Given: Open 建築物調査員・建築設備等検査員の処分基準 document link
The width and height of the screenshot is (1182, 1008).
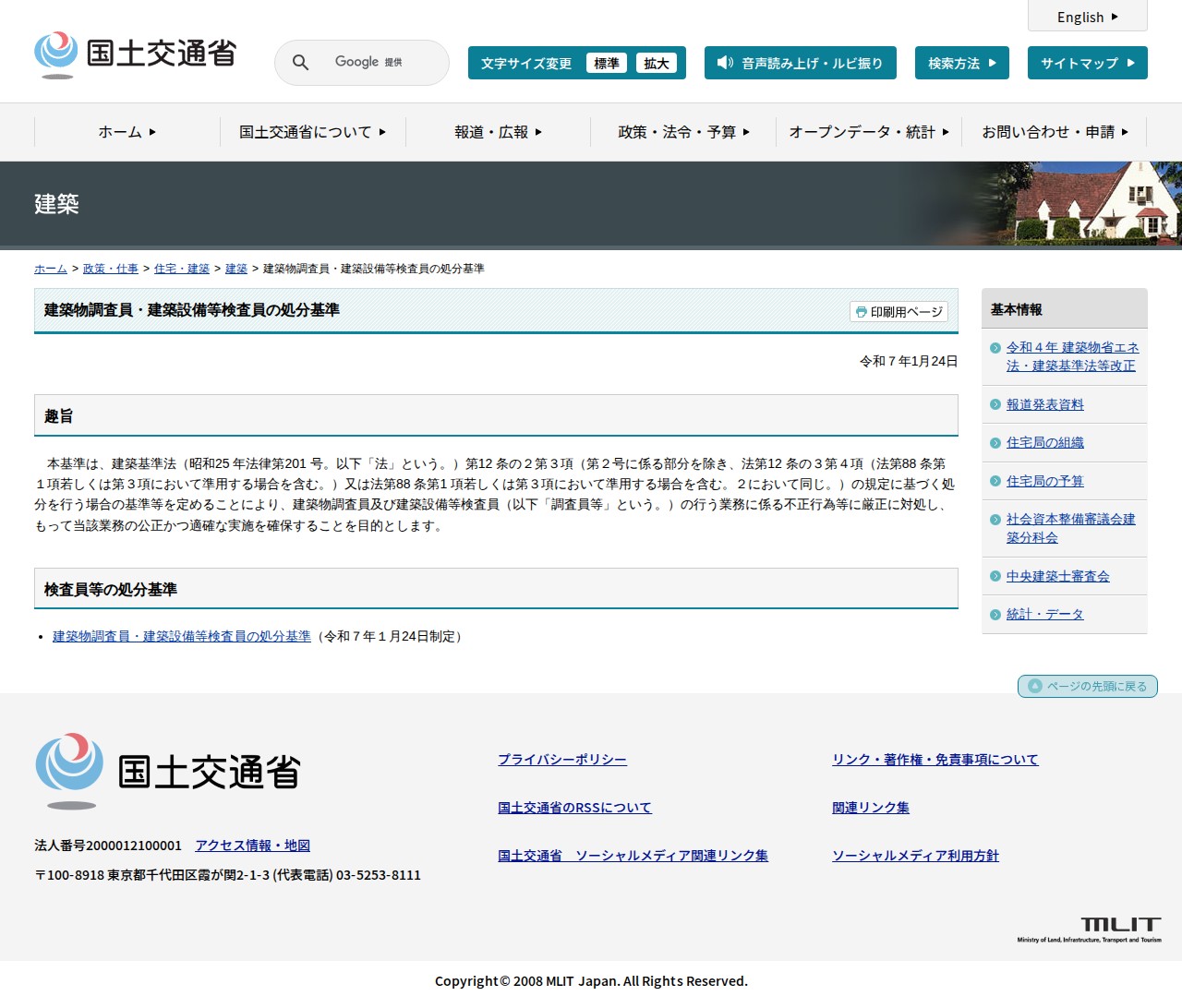Looking at the screenshot, I should [x=182, y=636].
